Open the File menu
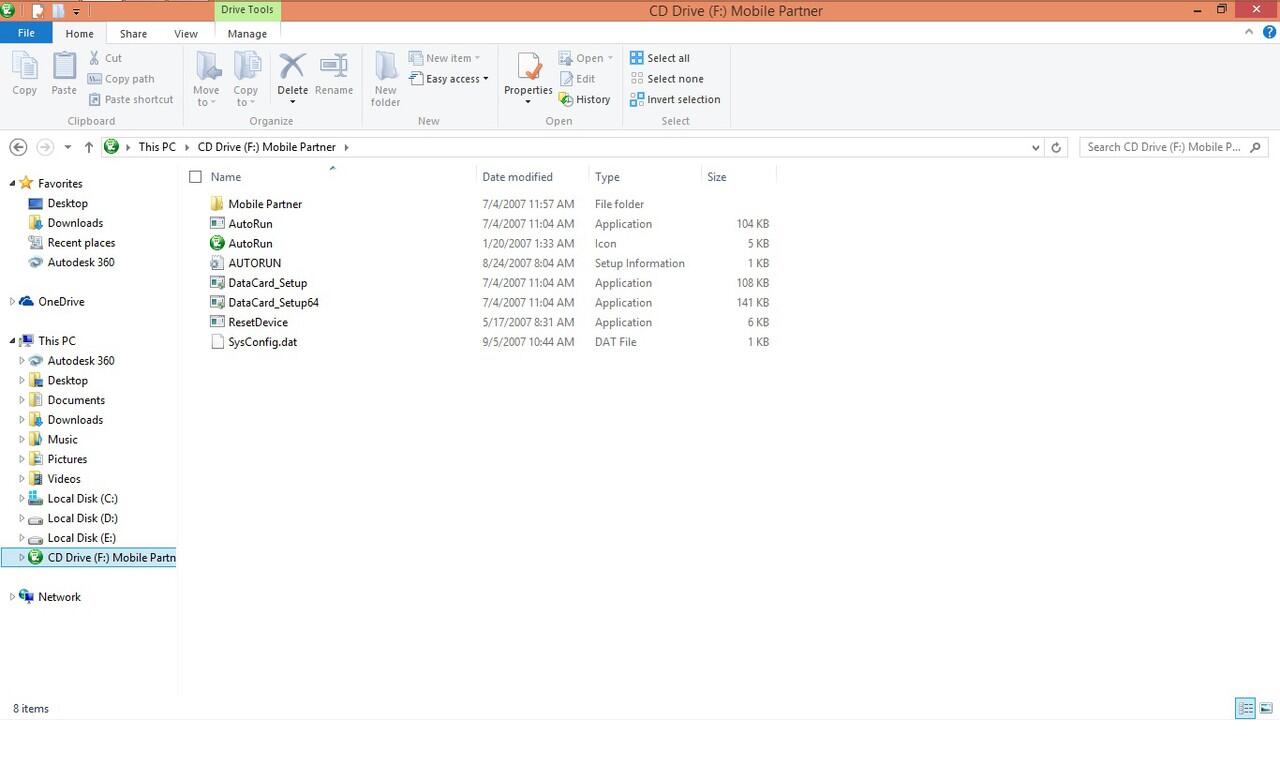This screenshot has width=1280, height=765. click(x=26, y=33)
